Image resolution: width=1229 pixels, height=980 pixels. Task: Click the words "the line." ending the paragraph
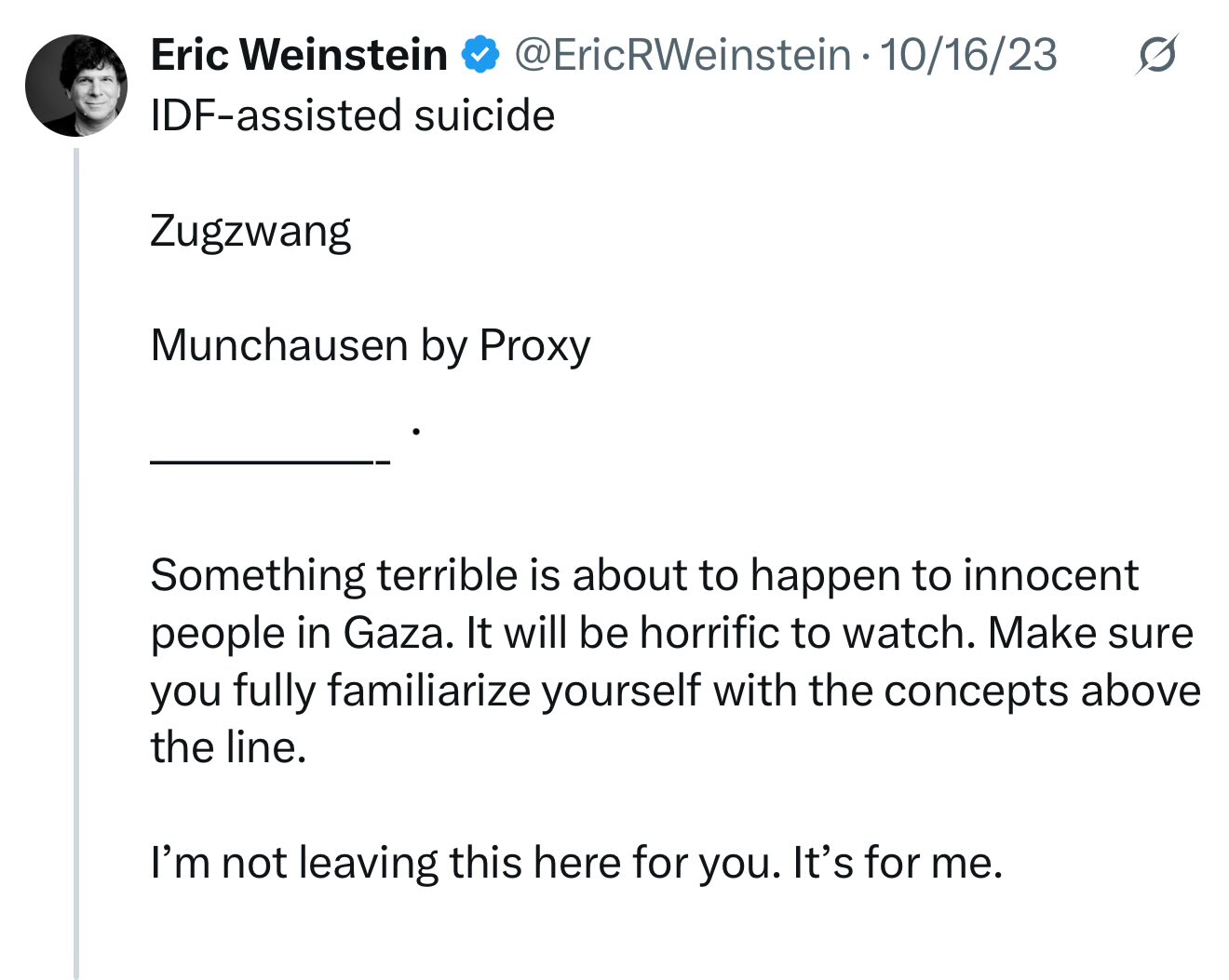(229, 747)
